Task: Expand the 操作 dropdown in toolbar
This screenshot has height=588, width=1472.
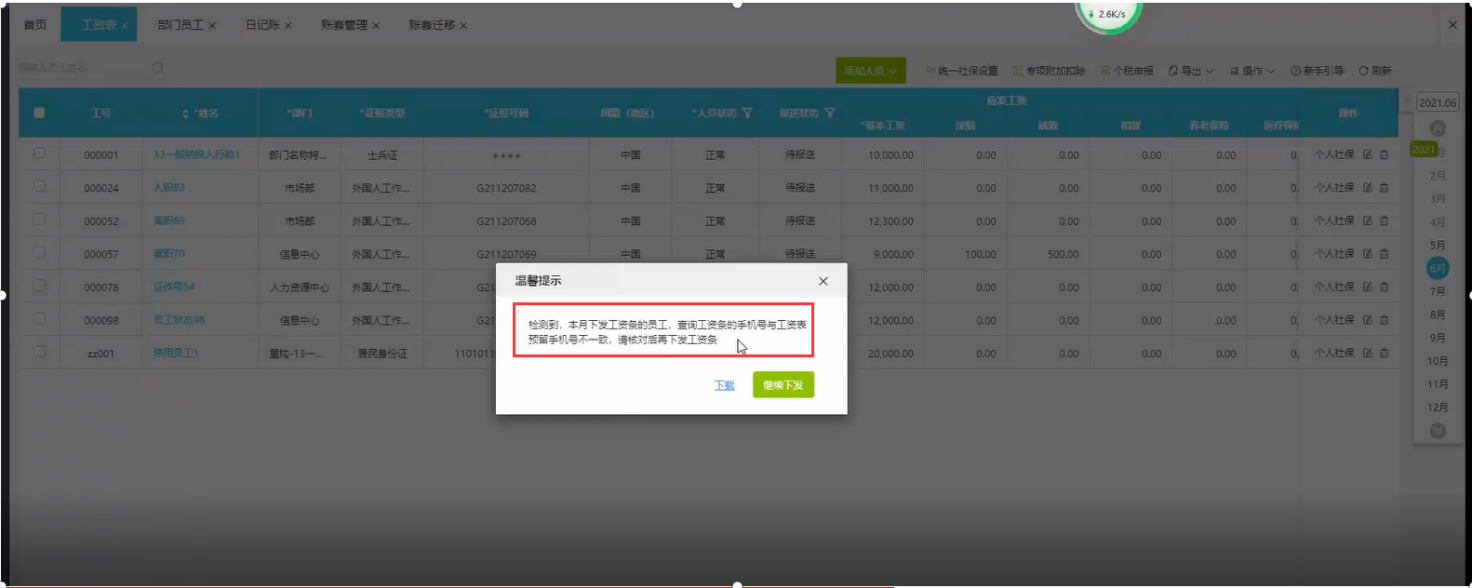Action: (1252, 71)
